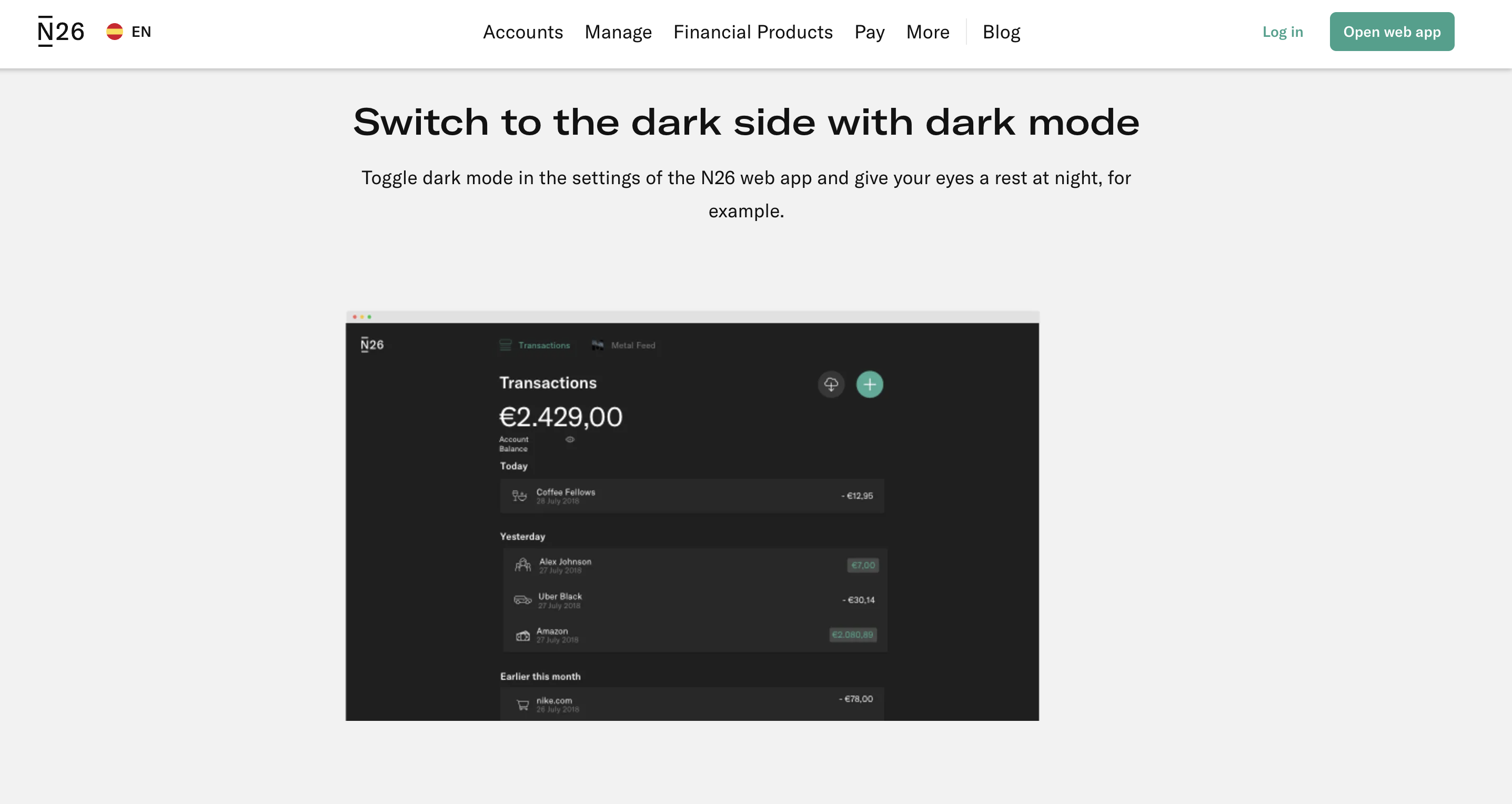Go to the Blog section
Image resolution: width=1512 pixels, height=804 pixels.
(x=1001, y=32)
